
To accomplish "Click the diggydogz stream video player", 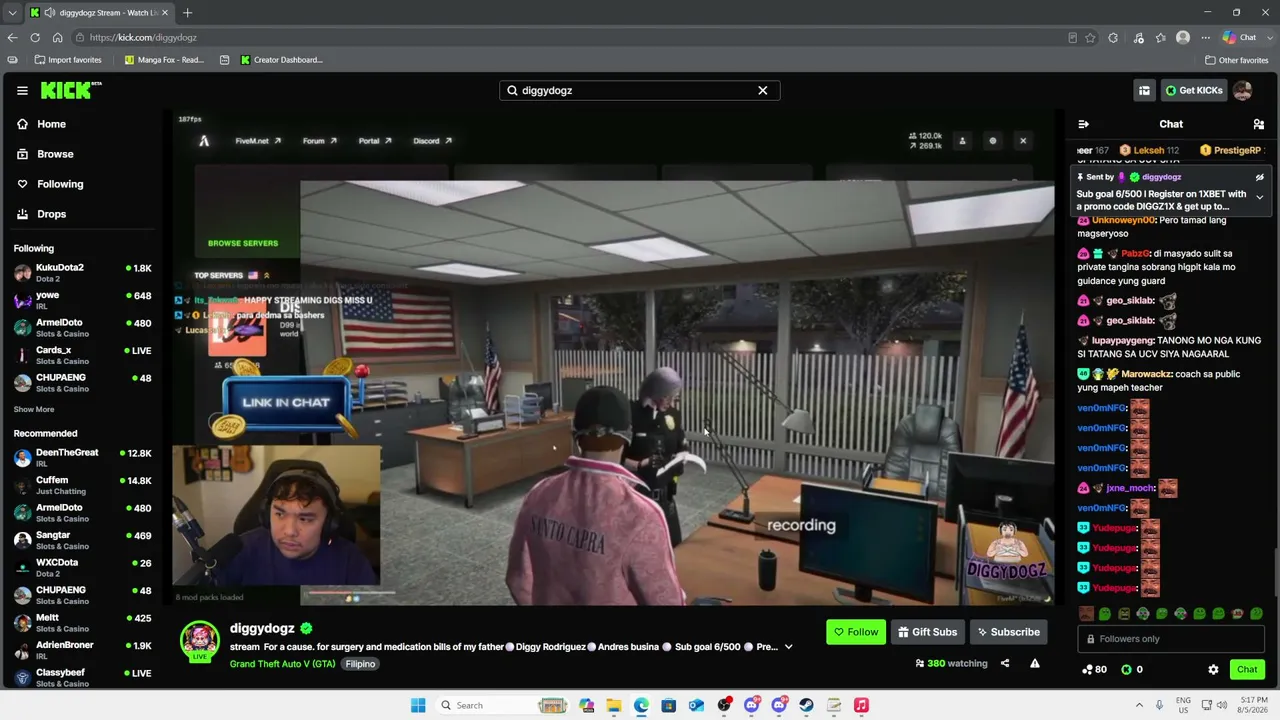I will [x=614, y=358].
